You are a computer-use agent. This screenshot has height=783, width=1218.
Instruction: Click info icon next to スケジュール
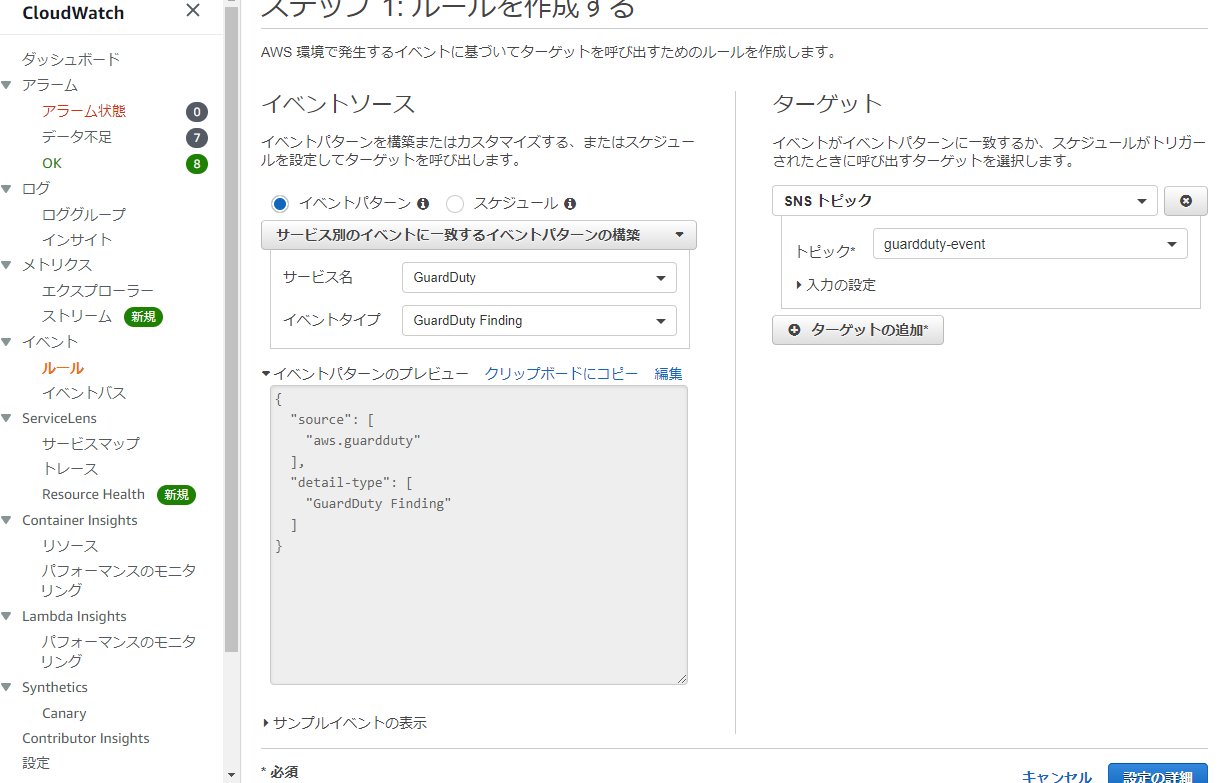(570, 204)
